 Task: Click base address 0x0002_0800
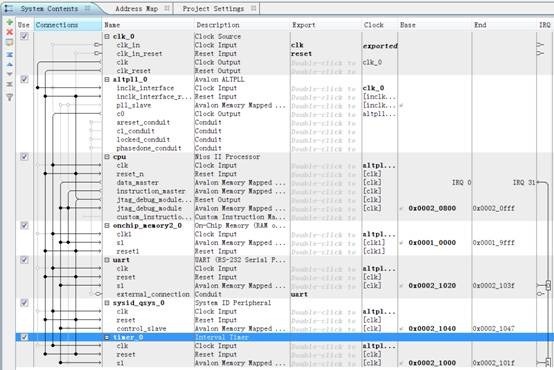click(x=432, y=209)
